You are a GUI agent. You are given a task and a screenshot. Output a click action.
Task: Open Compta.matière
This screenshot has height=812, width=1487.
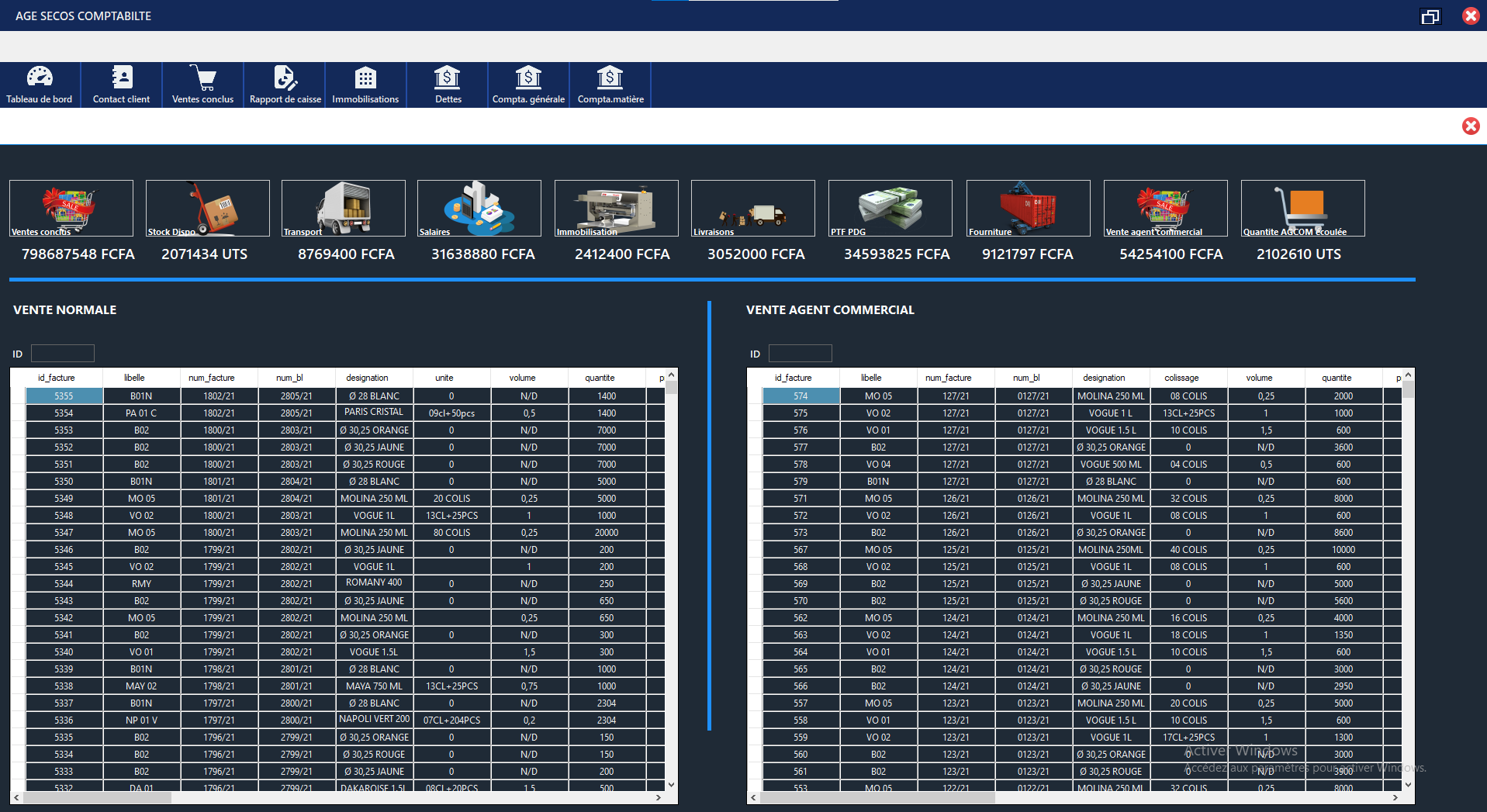(x=610, y=85)
